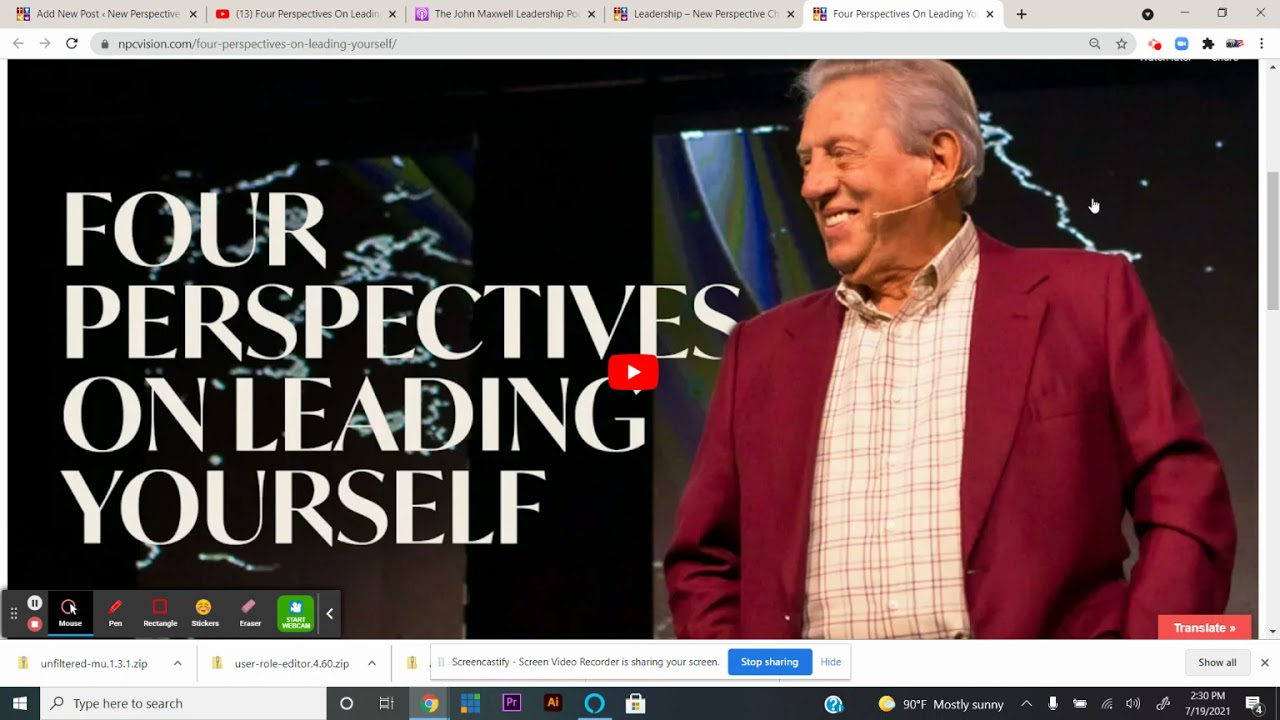This screenshot has width=1280, height=720.
Task: Open the volume speaker tray icon
Action: (x=1132, y=704)
